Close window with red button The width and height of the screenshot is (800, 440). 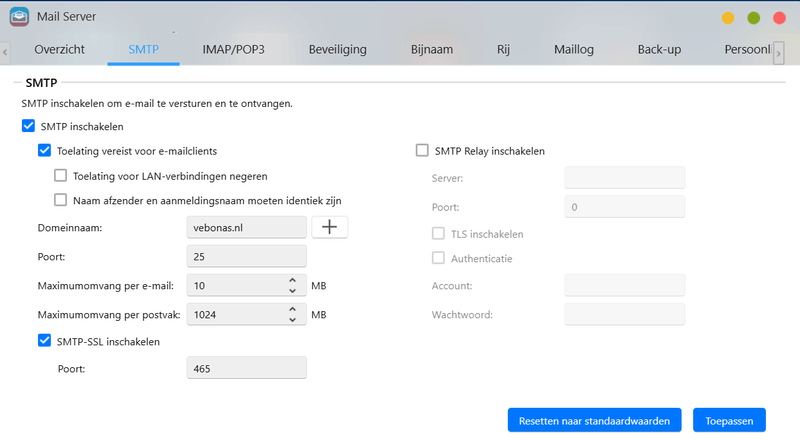click(x=779, y=18)
